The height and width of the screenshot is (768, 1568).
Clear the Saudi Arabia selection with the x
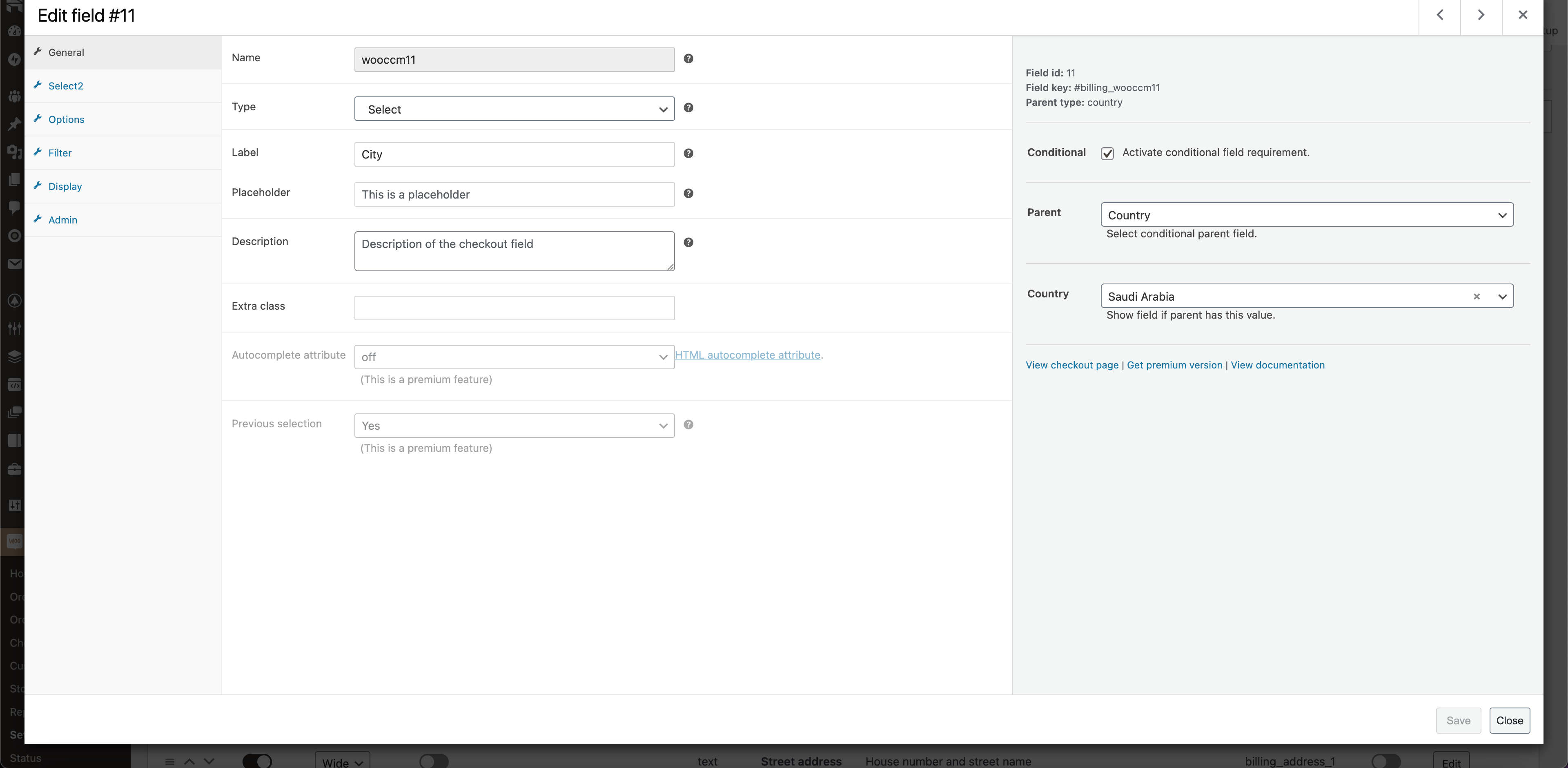point(1476,297)
